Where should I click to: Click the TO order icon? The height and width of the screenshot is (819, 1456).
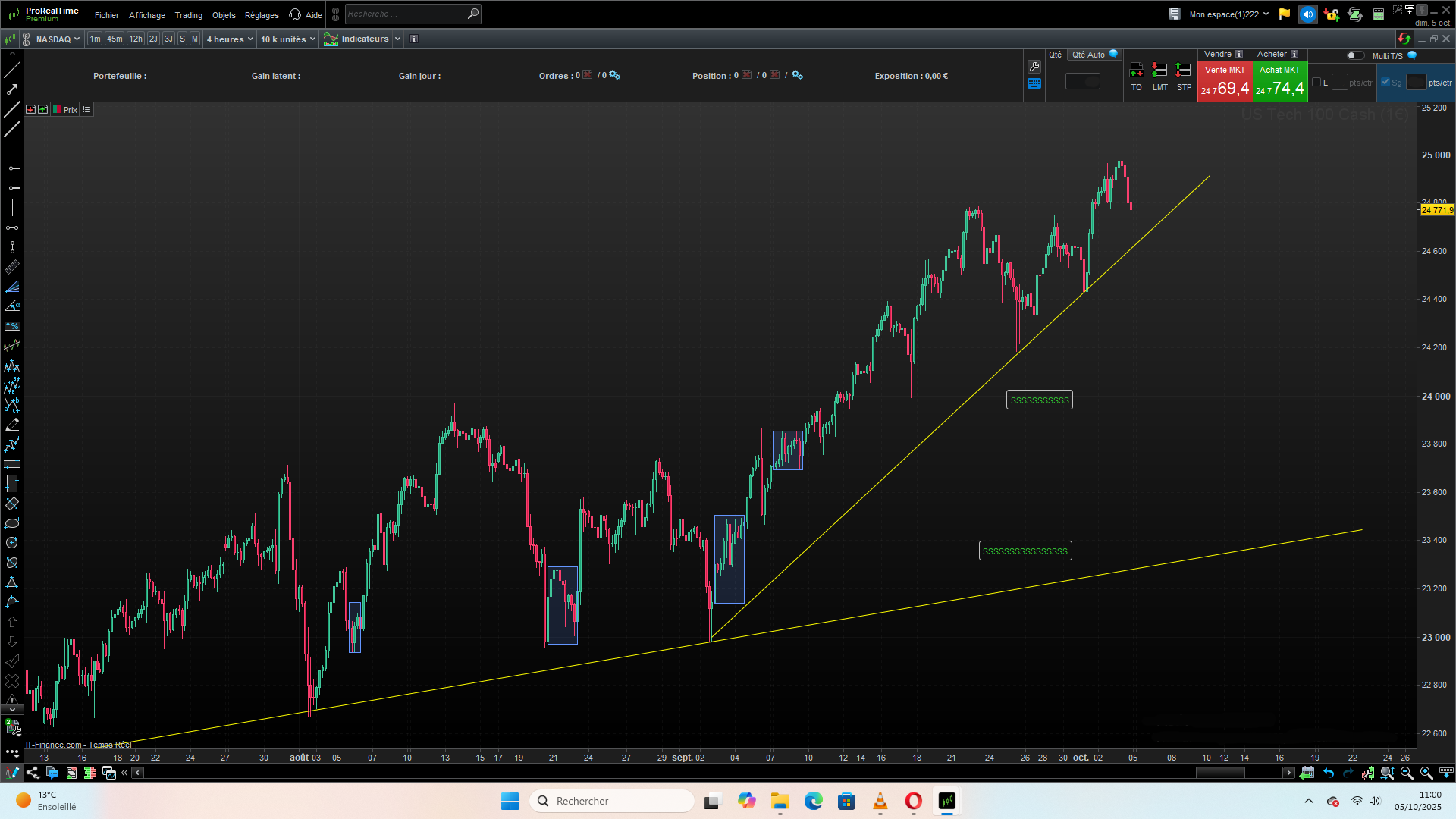tap(1137, 77)
